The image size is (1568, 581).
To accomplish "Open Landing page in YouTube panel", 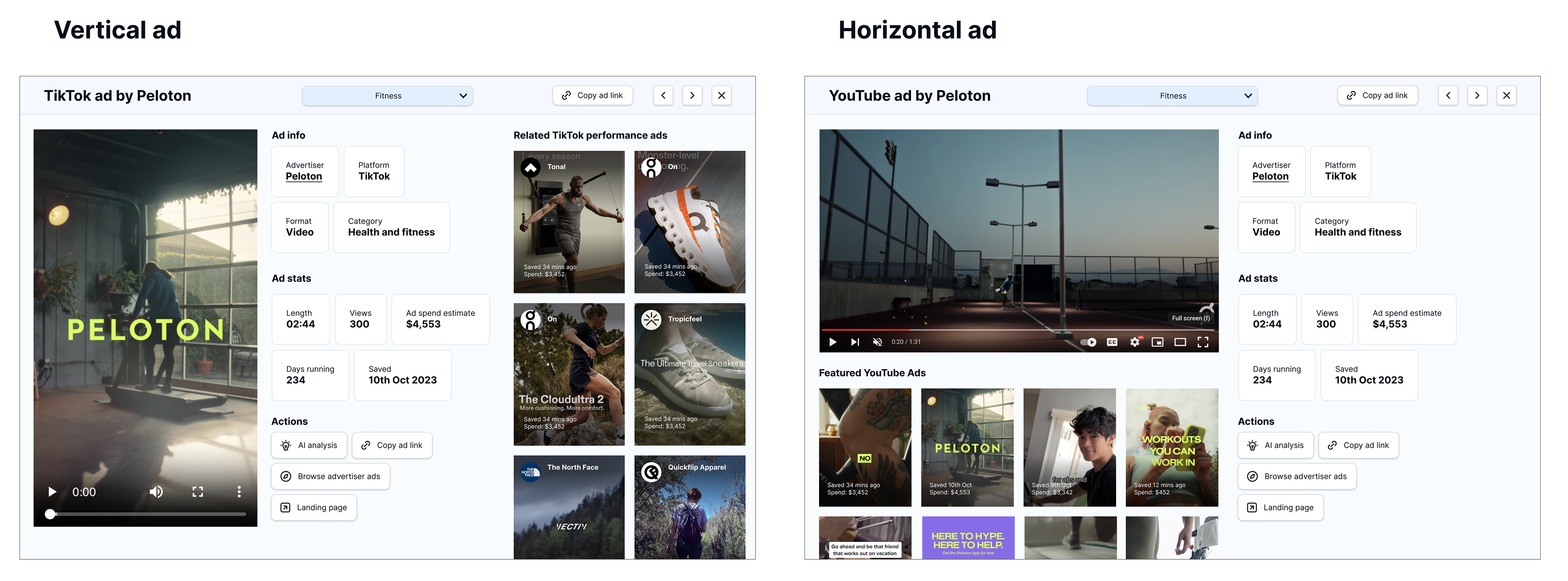I will click(x=1281, y=508).
